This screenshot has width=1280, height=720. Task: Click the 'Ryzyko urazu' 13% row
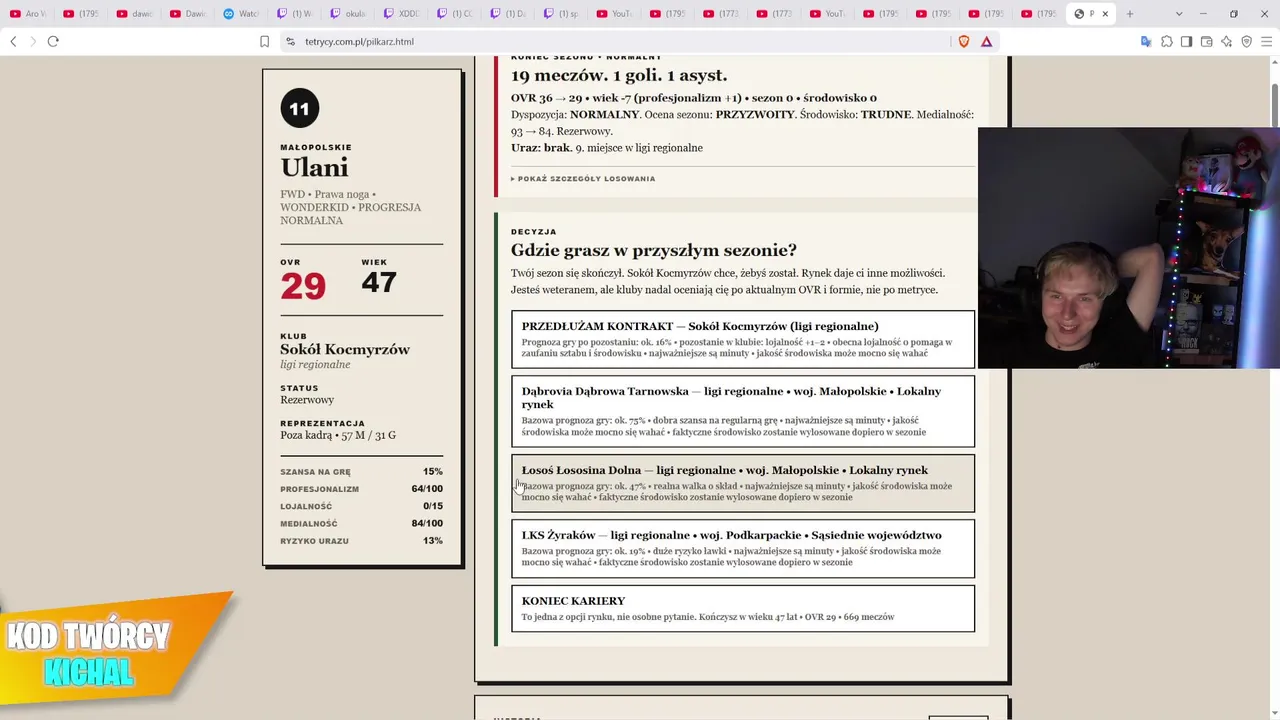361,541
